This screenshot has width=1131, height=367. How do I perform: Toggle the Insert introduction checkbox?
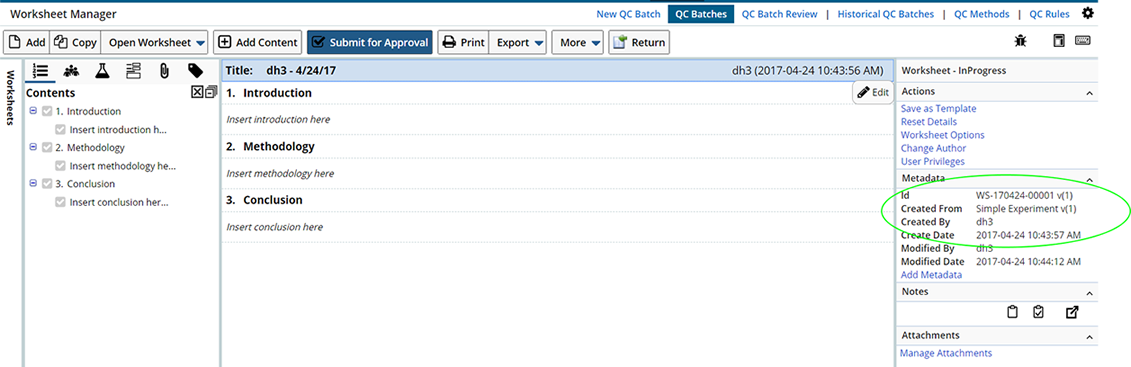(61, 130)
